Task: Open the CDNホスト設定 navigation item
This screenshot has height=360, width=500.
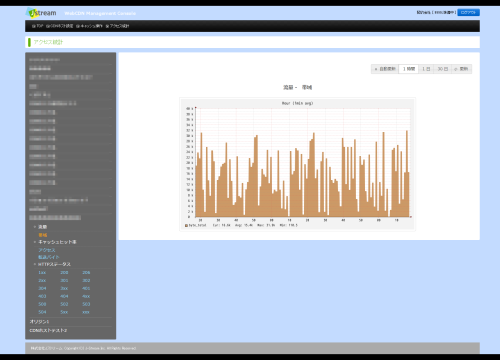Action: (x=60, y=26)
